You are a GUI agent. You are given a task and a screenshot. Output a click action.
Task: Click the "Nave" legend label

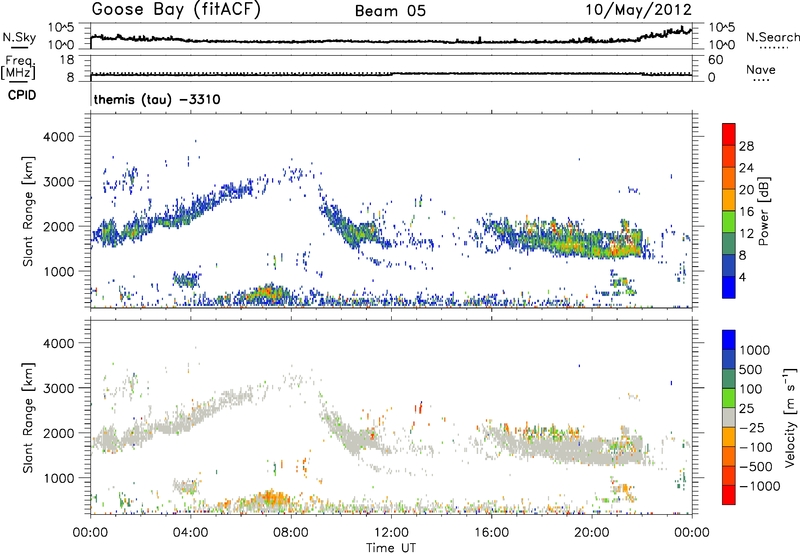point(761,69)
